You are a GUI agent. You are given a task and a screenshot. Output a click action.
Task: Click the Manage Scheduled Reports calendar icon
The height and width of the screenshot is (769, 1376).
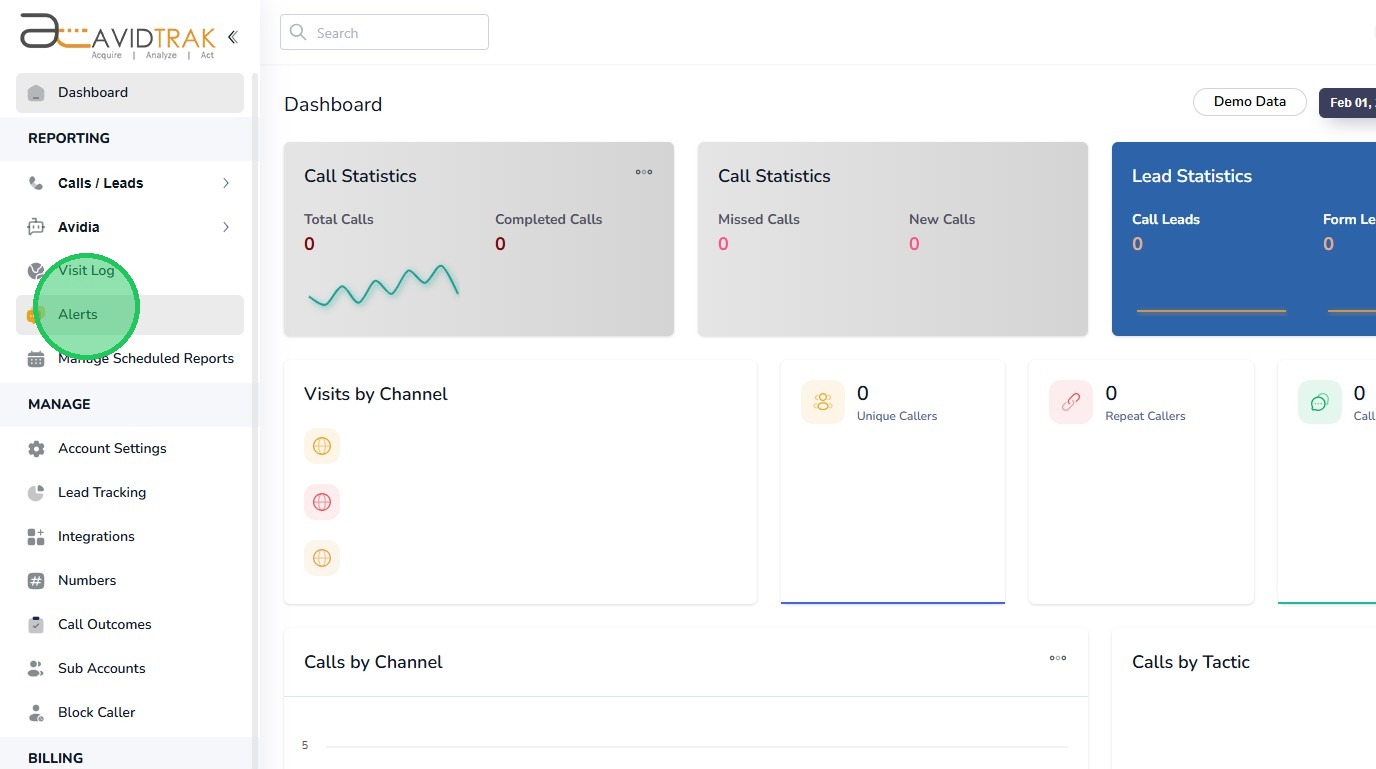tap(36, 359)
